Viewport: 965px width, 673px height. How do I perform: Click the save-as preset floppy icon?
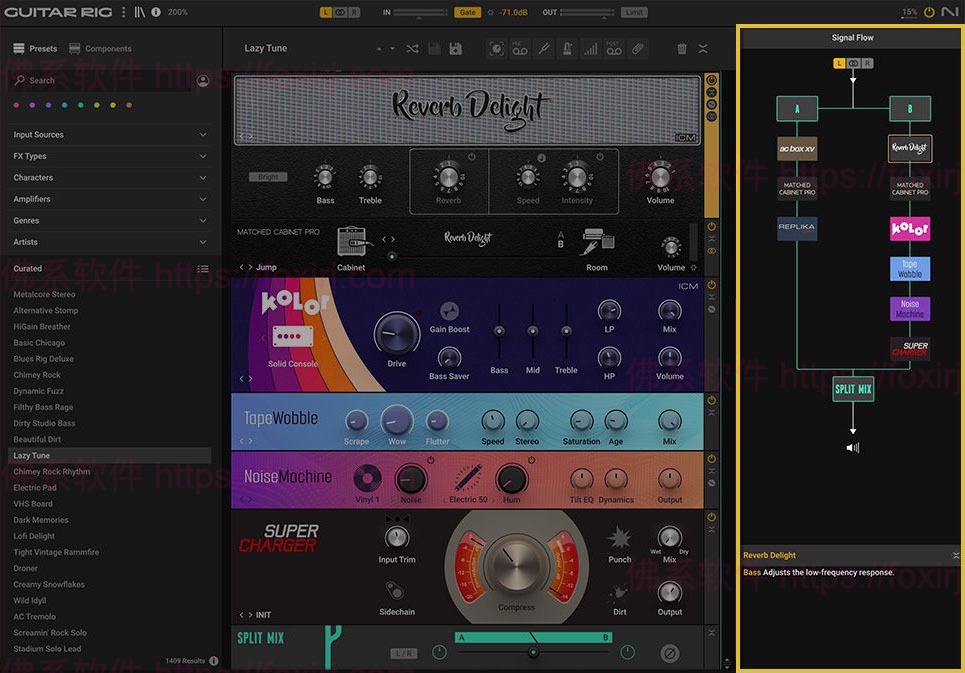(456, 49)
